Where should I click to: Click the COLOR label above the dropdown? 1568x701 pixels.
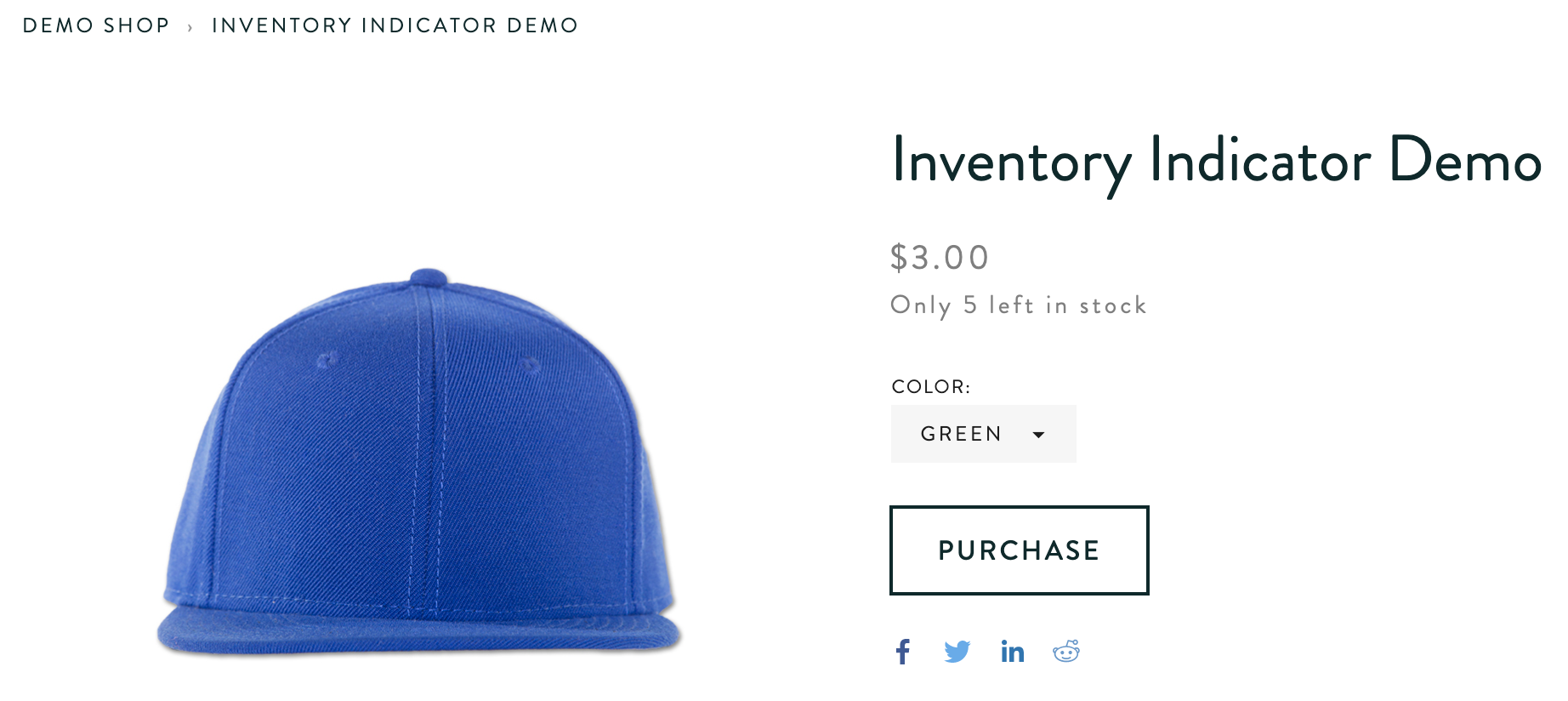click(x=931, y=387)
